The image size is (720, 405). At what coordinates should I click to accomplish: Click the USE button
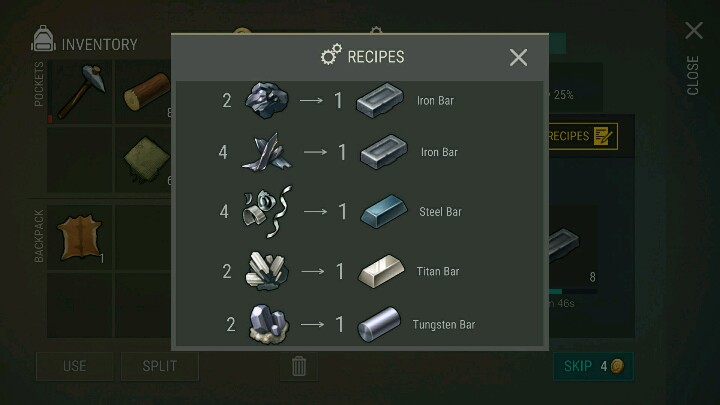[74, 366]
